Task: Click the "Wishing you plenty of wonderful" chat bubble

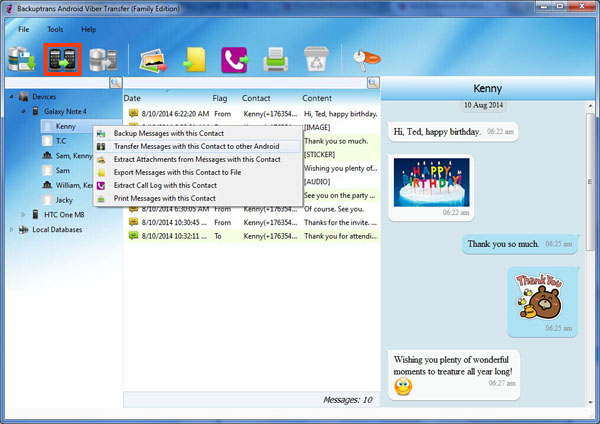Action: point(454,375)
